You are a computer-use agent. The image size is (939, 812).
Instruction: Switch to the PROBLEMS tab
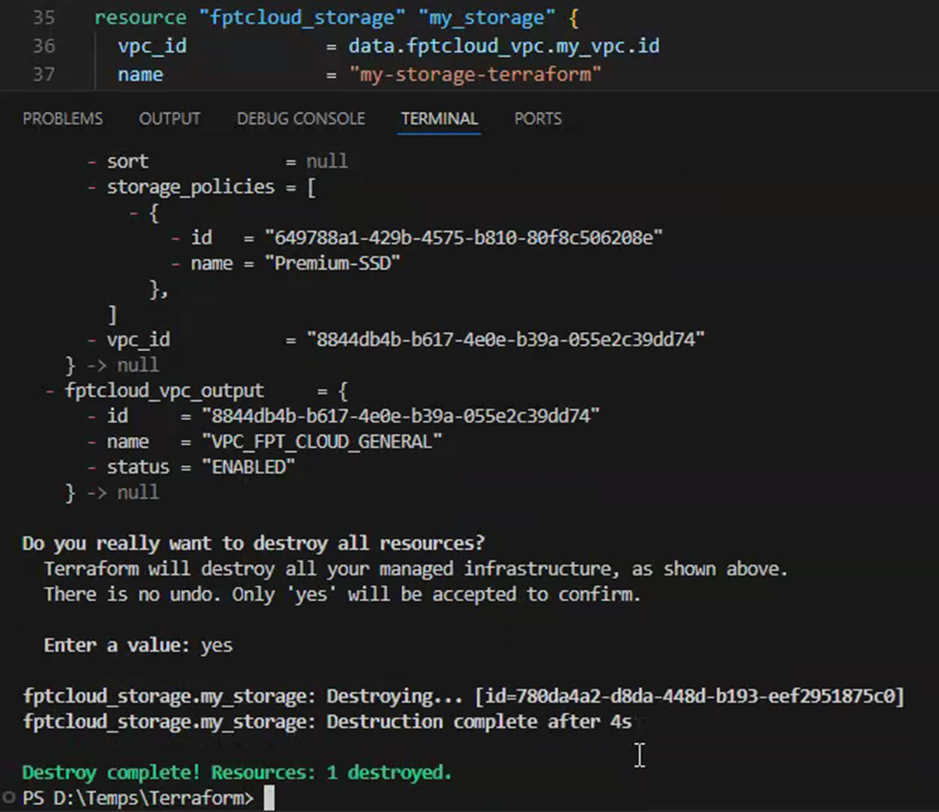point(62,118)
